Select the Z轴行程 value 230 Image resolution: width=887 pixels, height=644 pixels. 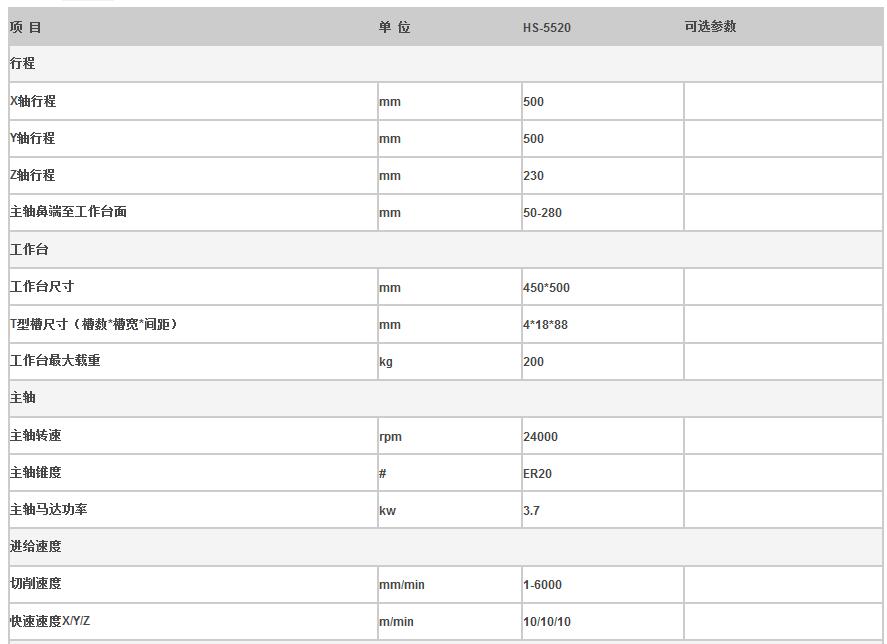pos(533,176)
